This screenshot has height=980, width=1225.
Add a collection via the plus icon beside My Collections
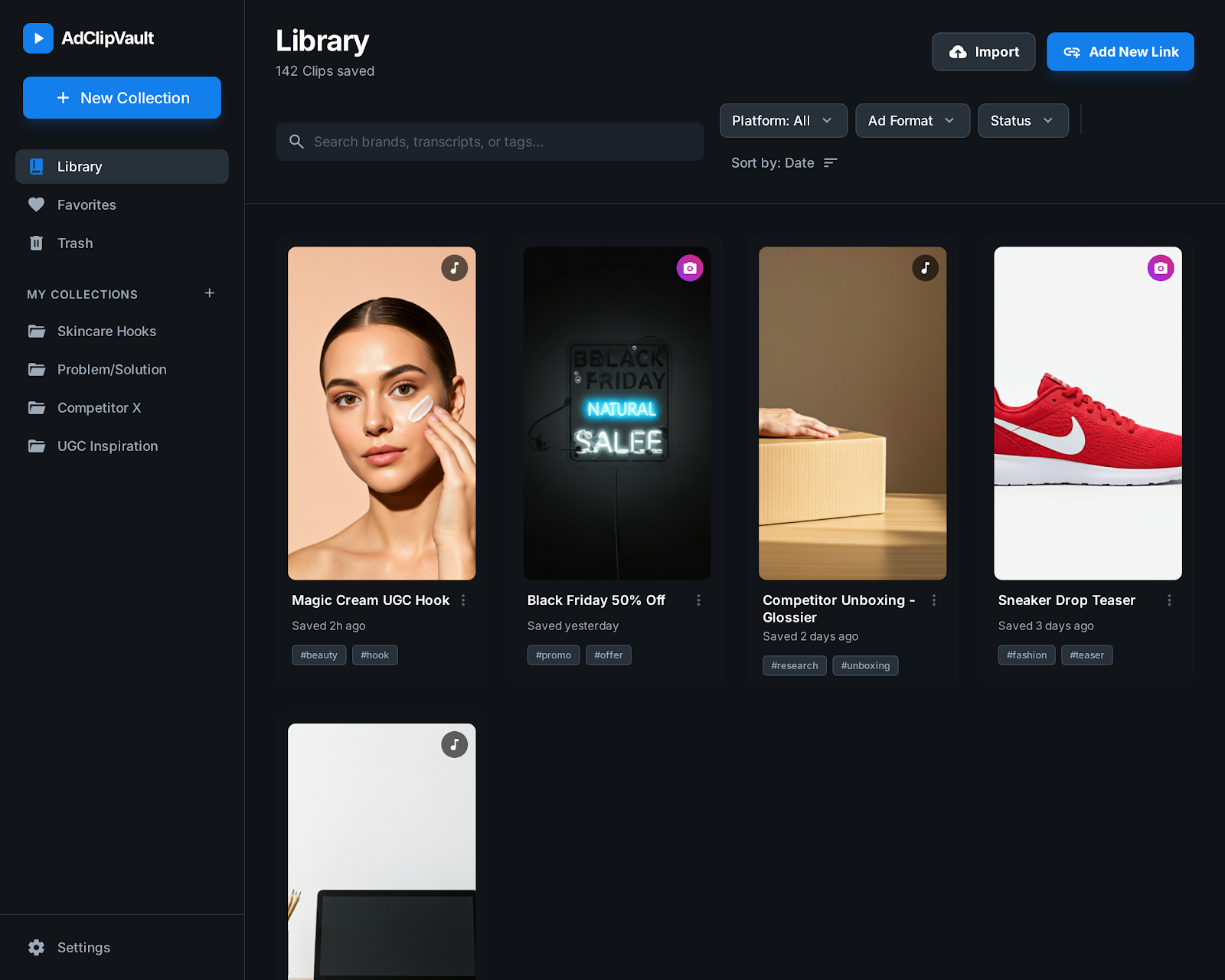pos(209,293)
